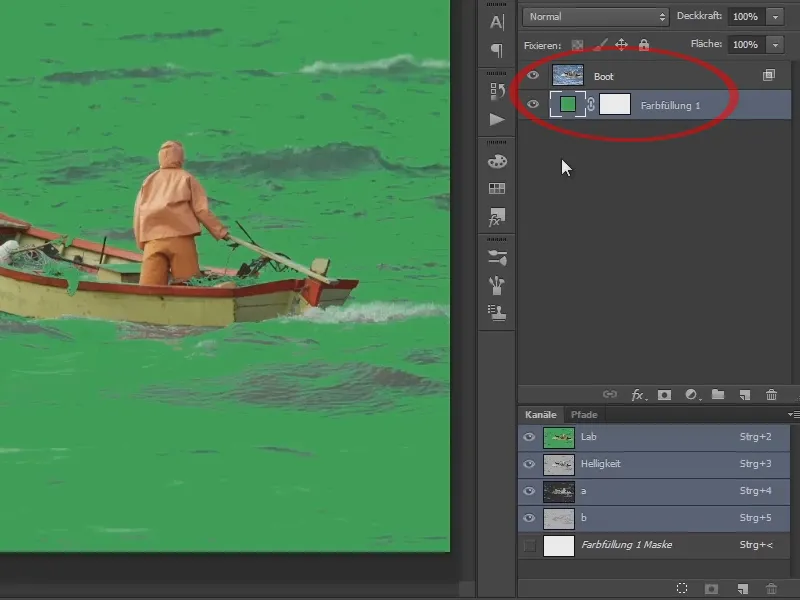This screenshot has height=600, width=800.
Task: Hide the Boot layer
Action: 533,76
